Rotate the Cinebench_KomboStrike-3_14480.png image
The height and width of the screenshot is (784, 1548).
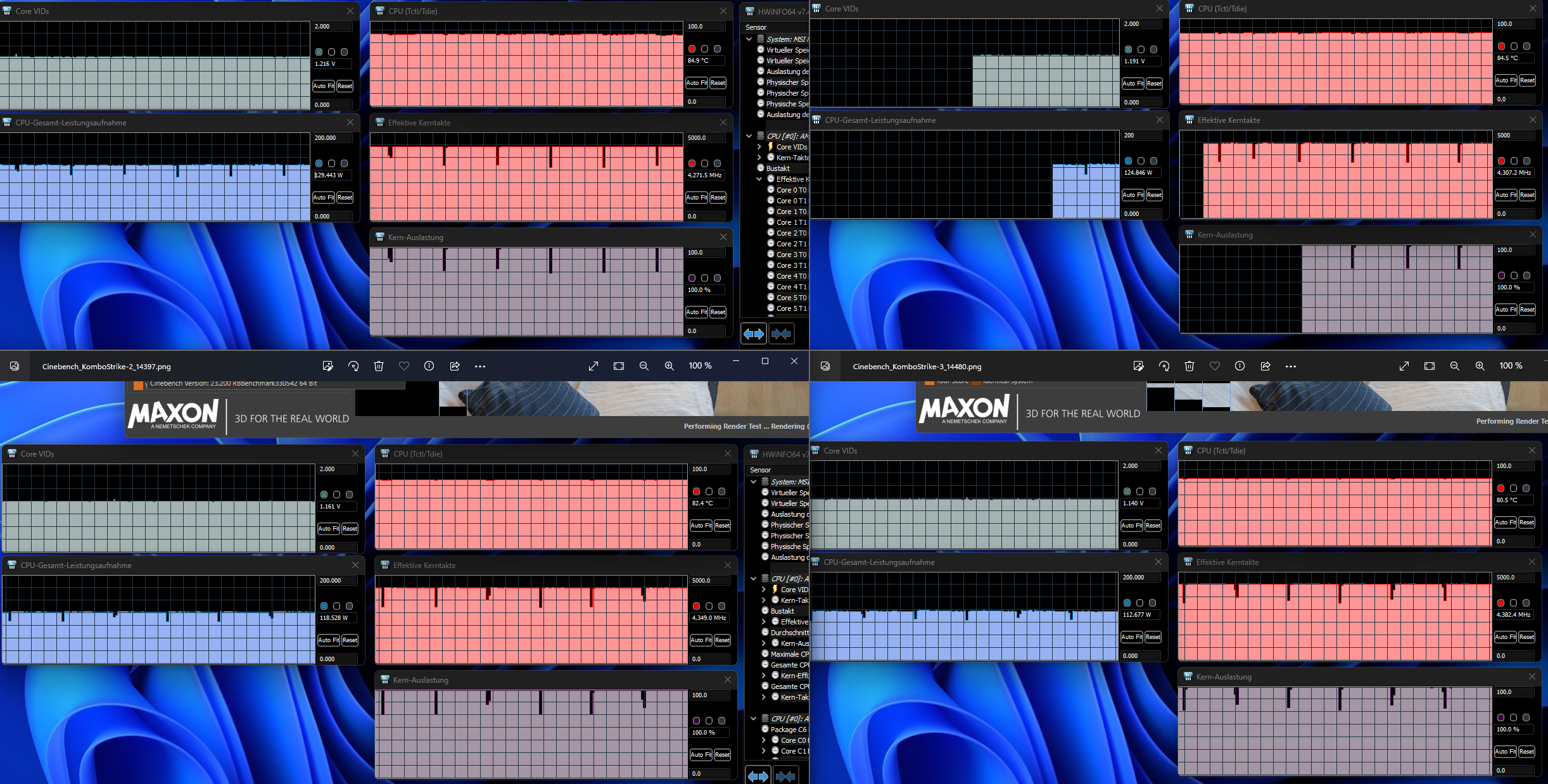pos(1164,366)
